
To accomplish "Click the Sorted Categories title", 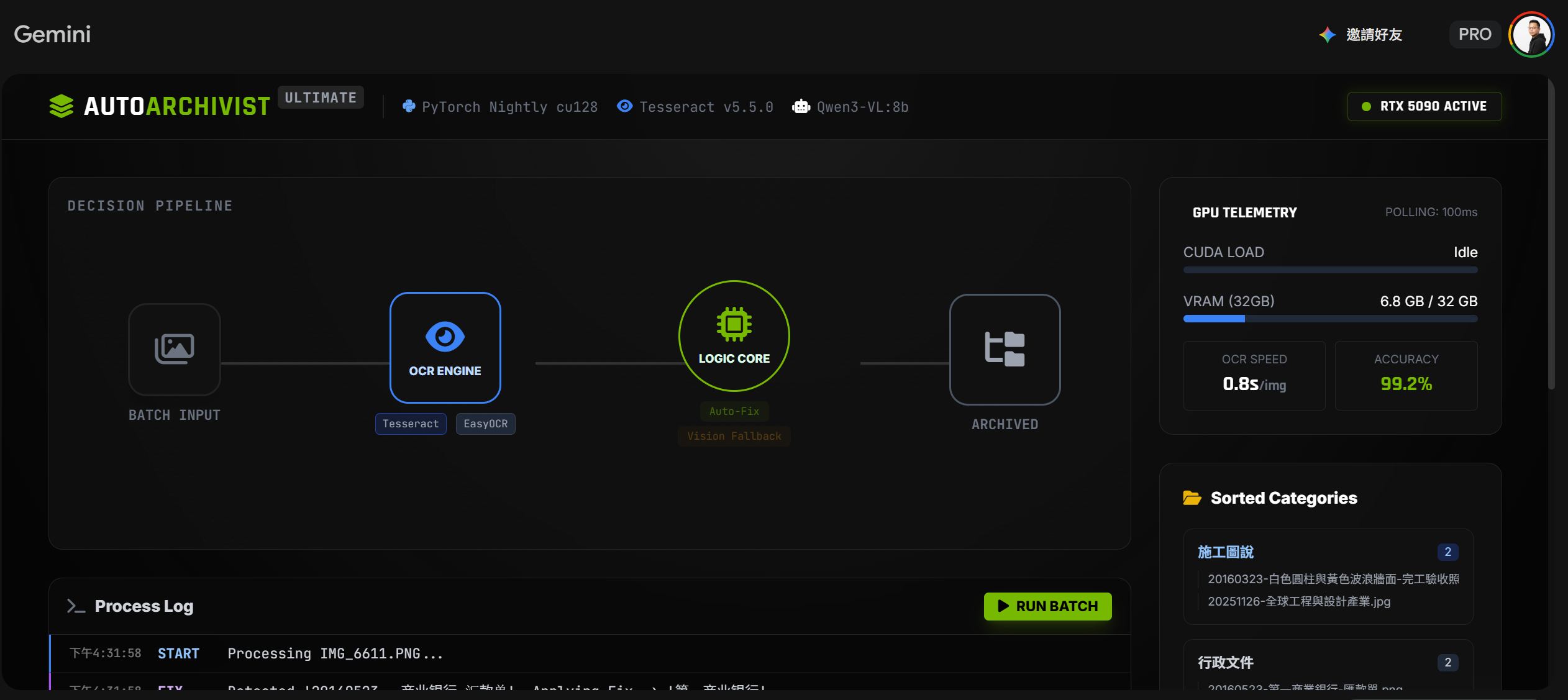I will tap(1284, 498).
